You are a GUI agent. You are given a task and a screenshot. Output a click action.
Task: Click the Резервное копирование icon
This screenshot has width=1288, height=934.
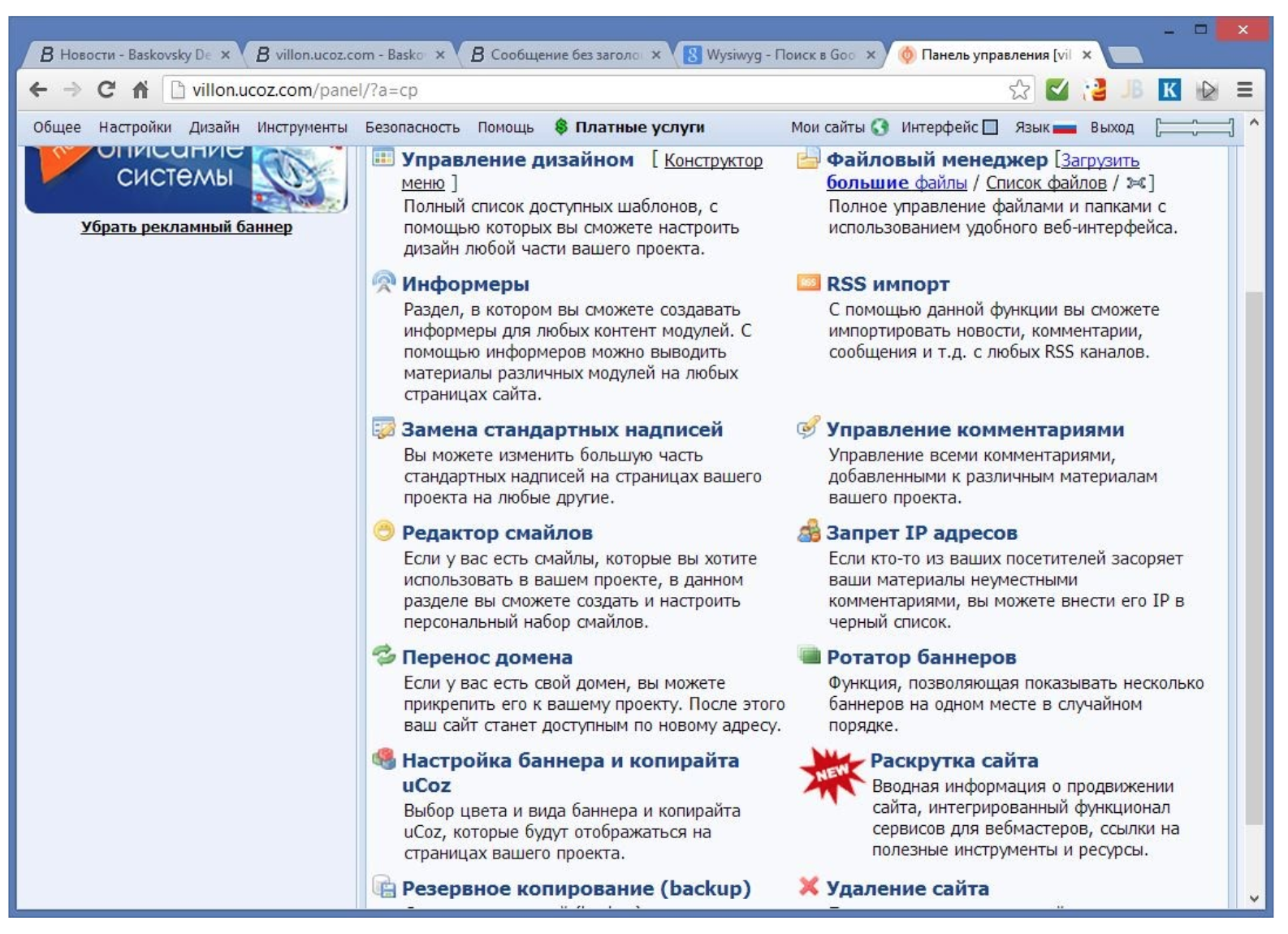[x=383, y=886]
